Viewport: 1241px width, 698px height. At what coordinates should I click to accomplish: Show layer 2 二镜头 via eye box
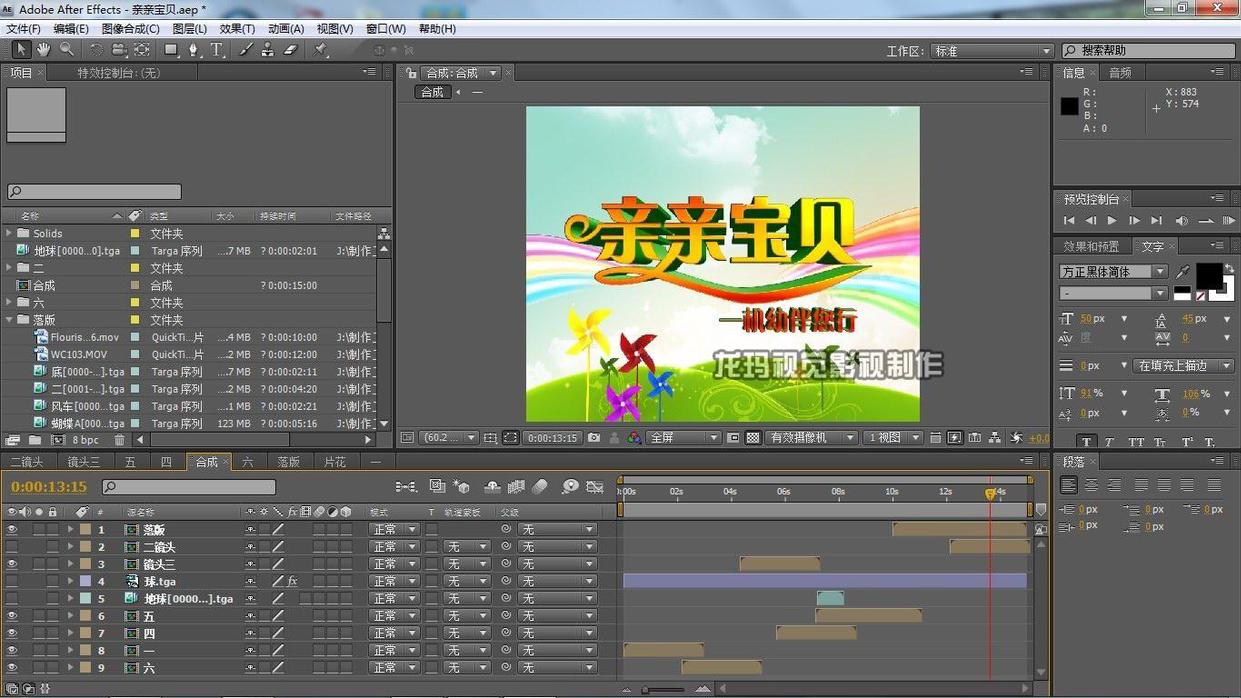click(x=12, y=547)
